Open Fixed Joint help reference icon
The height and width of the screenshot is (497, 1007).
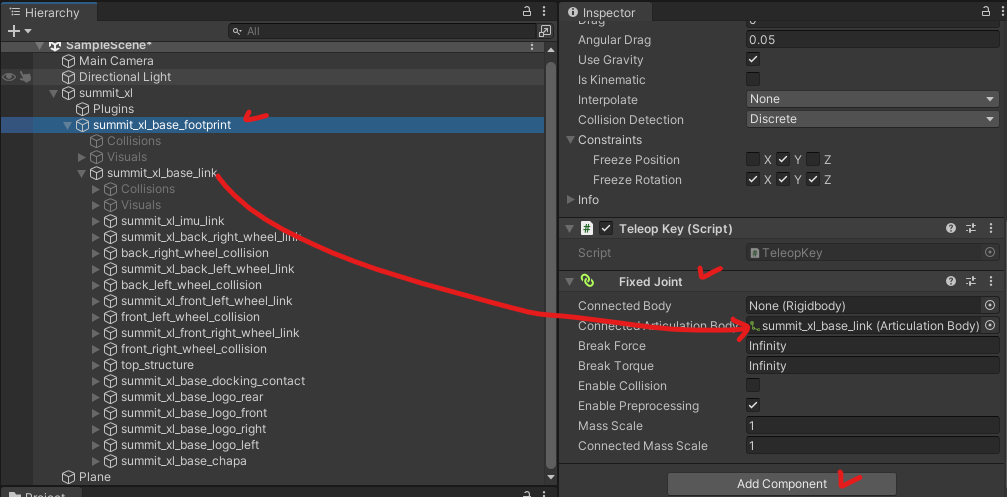(951, 281)
